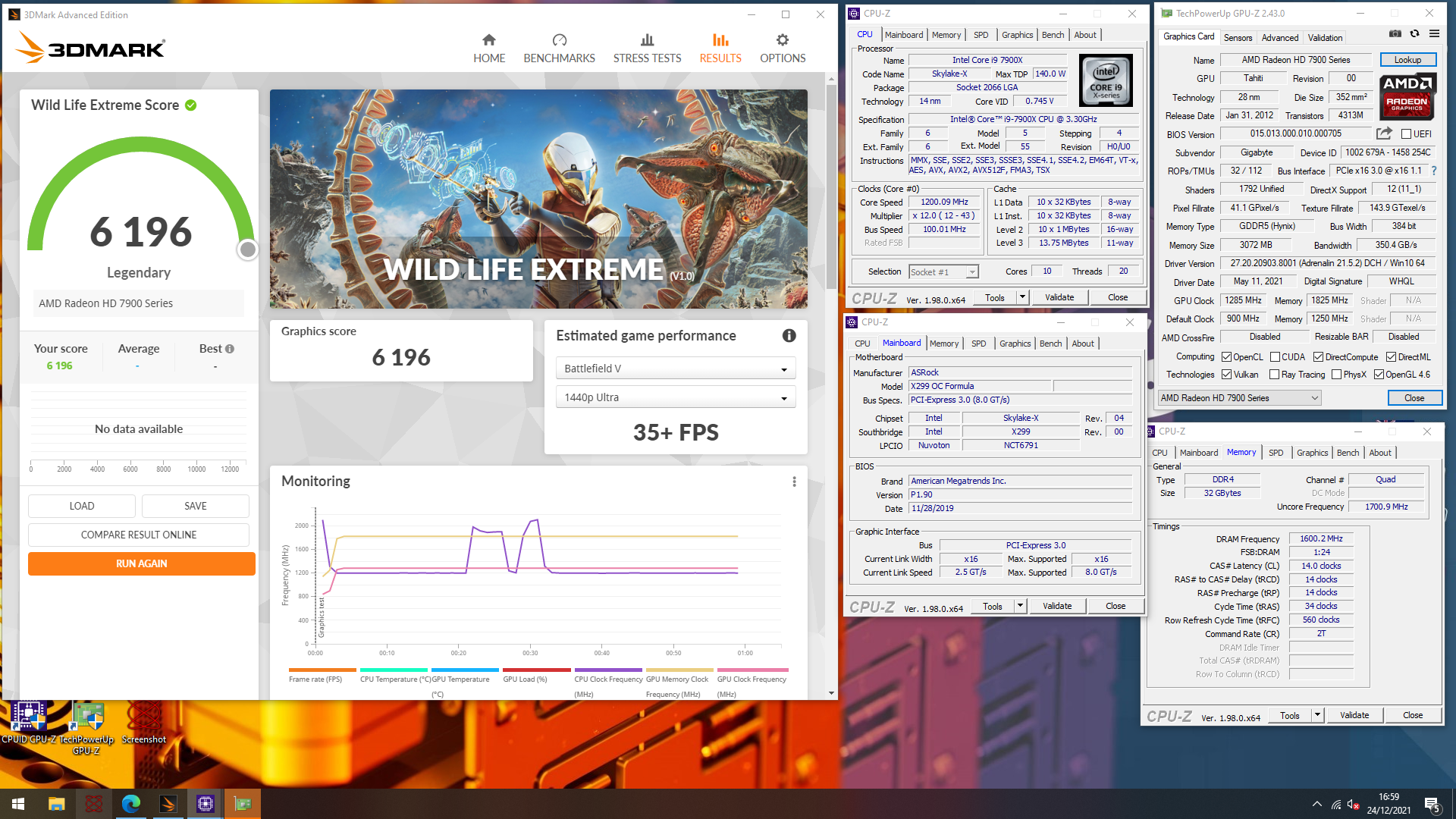Toggle the CUDA checkbox
This screenshot has height=819, width=1456.
1275,357
